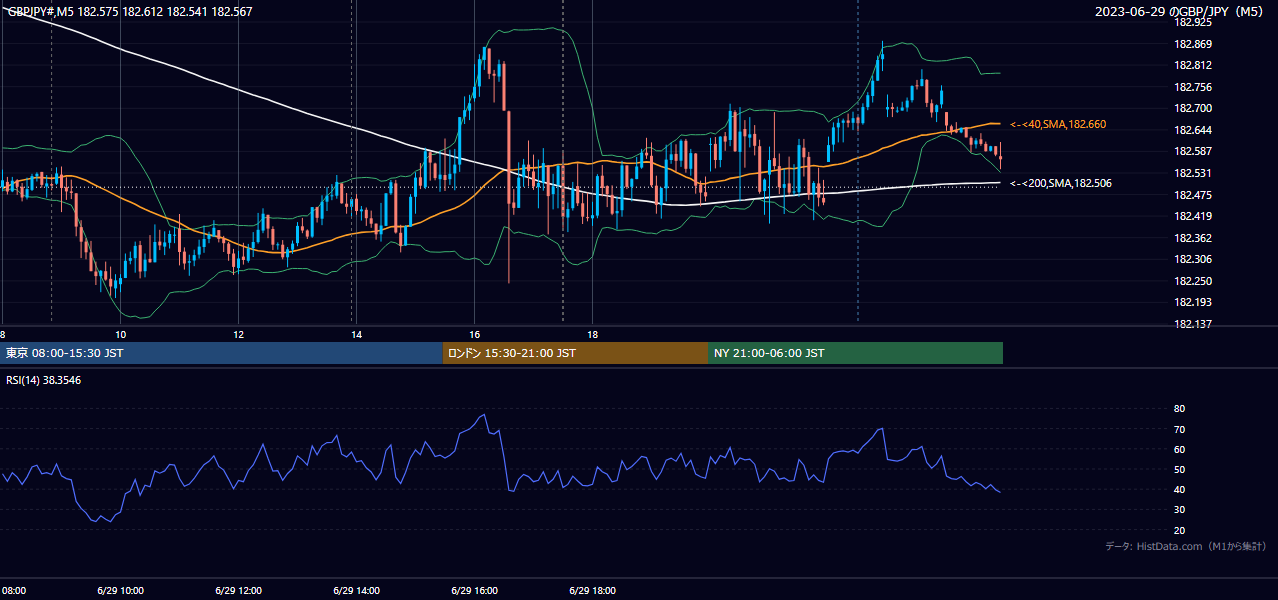Click the 6/29 10:00 bottom time label
1278x600 pixels.
tap(120, 590)
